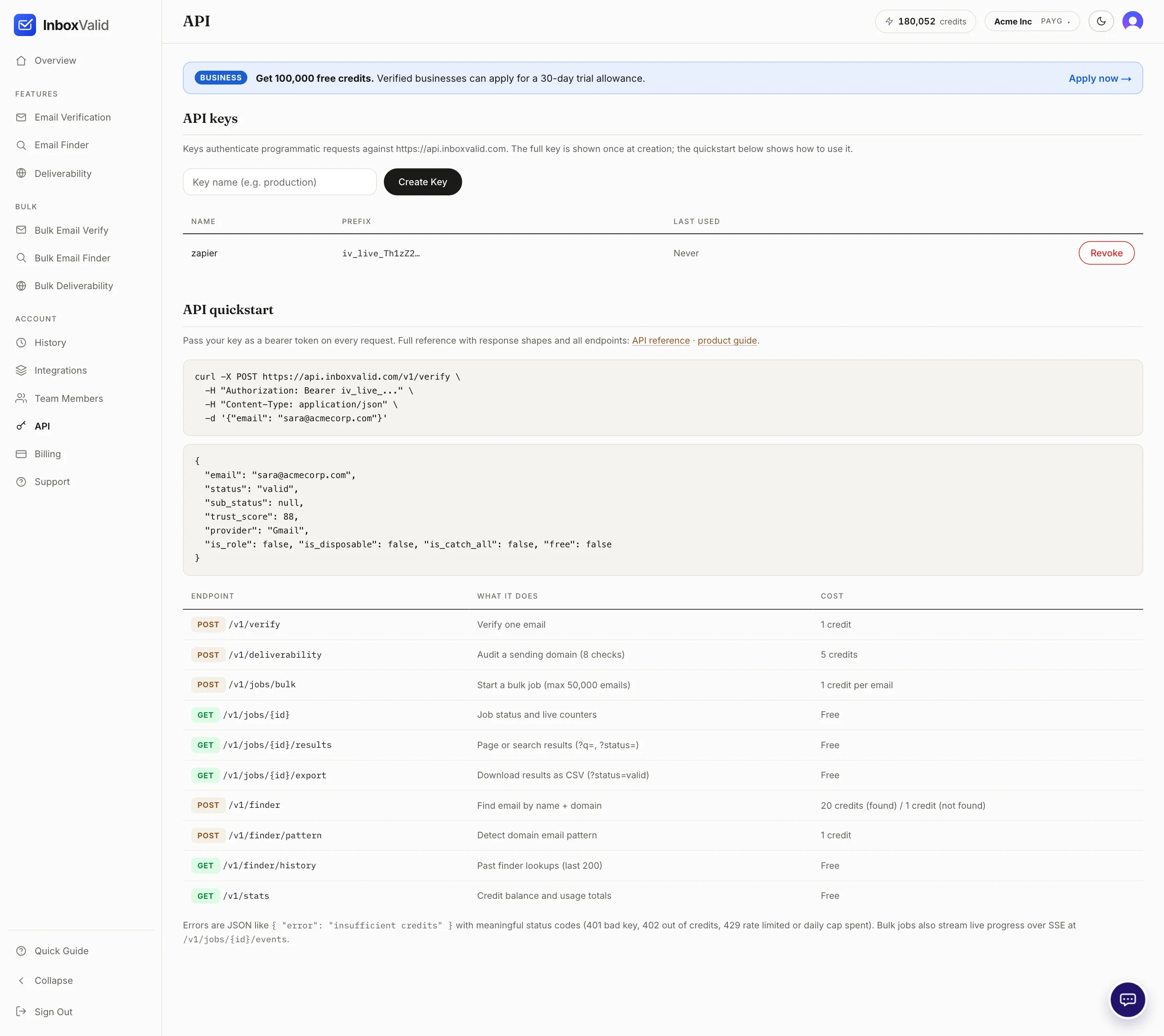Viewport: 1164px width, 1036px height.
Task: Click the Billing card icon
Action: click(21, 454)
